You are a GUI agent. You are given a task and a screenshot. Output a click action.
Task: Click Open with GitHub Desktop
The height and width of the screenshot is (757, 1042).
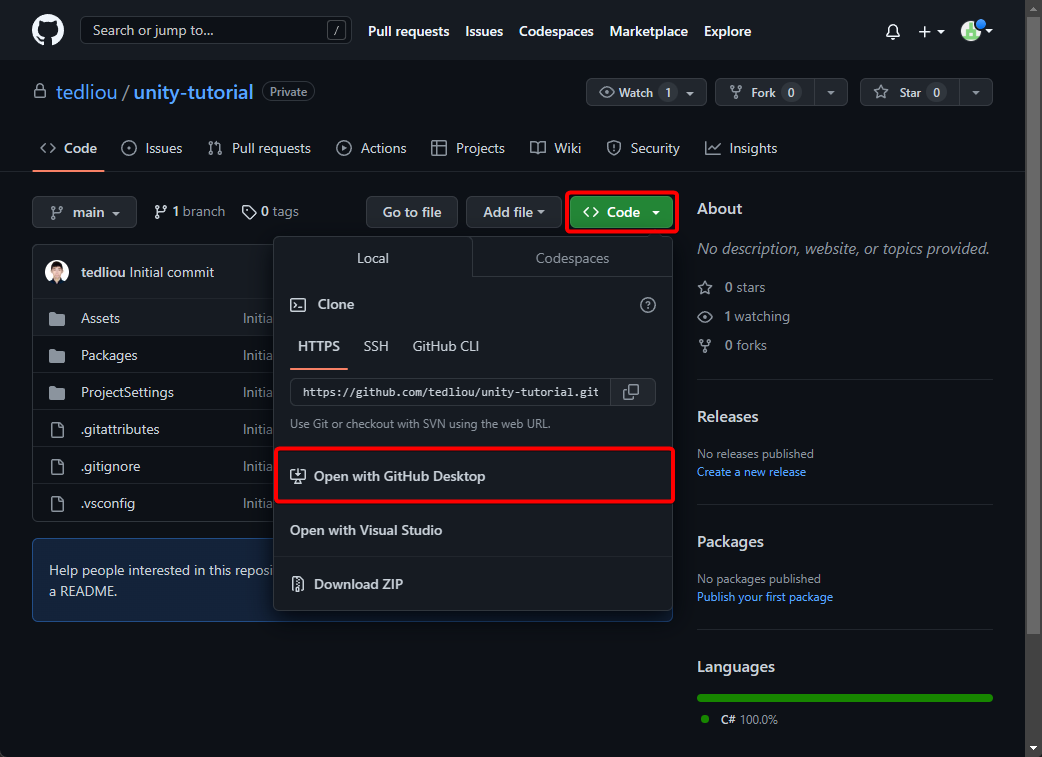pyautogui.click(x=473, y=476)
